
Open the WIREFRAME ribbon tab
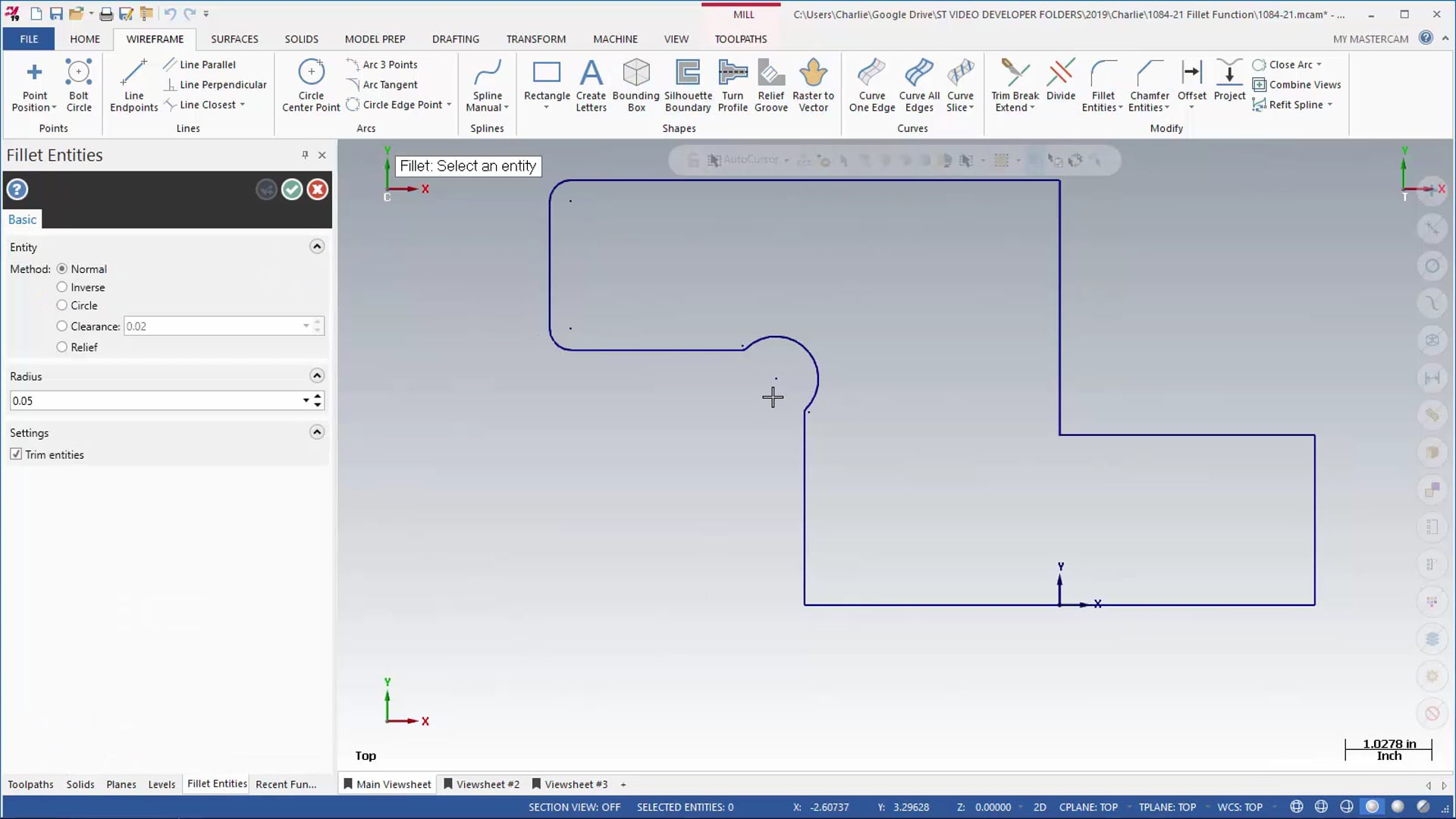click(x=155, y=38)
